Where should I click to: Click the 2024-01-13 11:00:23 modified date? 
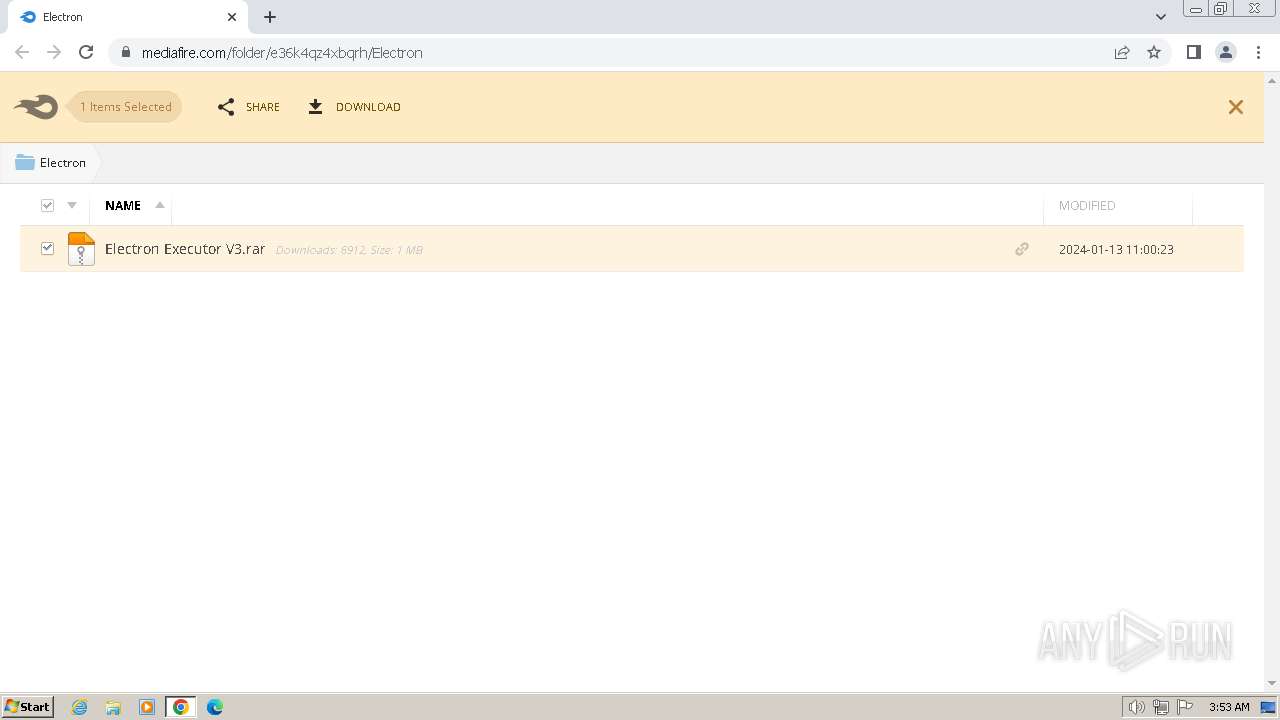click(x=1116, y=249)
